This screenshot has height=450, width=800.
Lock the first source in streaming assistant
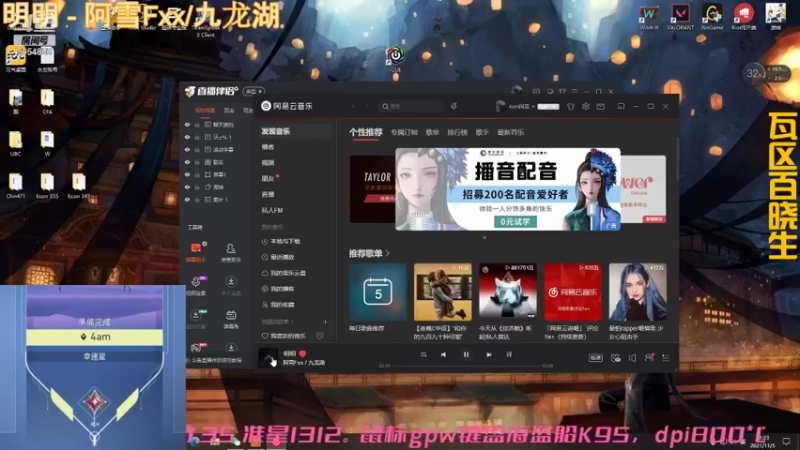pos(197,124)
